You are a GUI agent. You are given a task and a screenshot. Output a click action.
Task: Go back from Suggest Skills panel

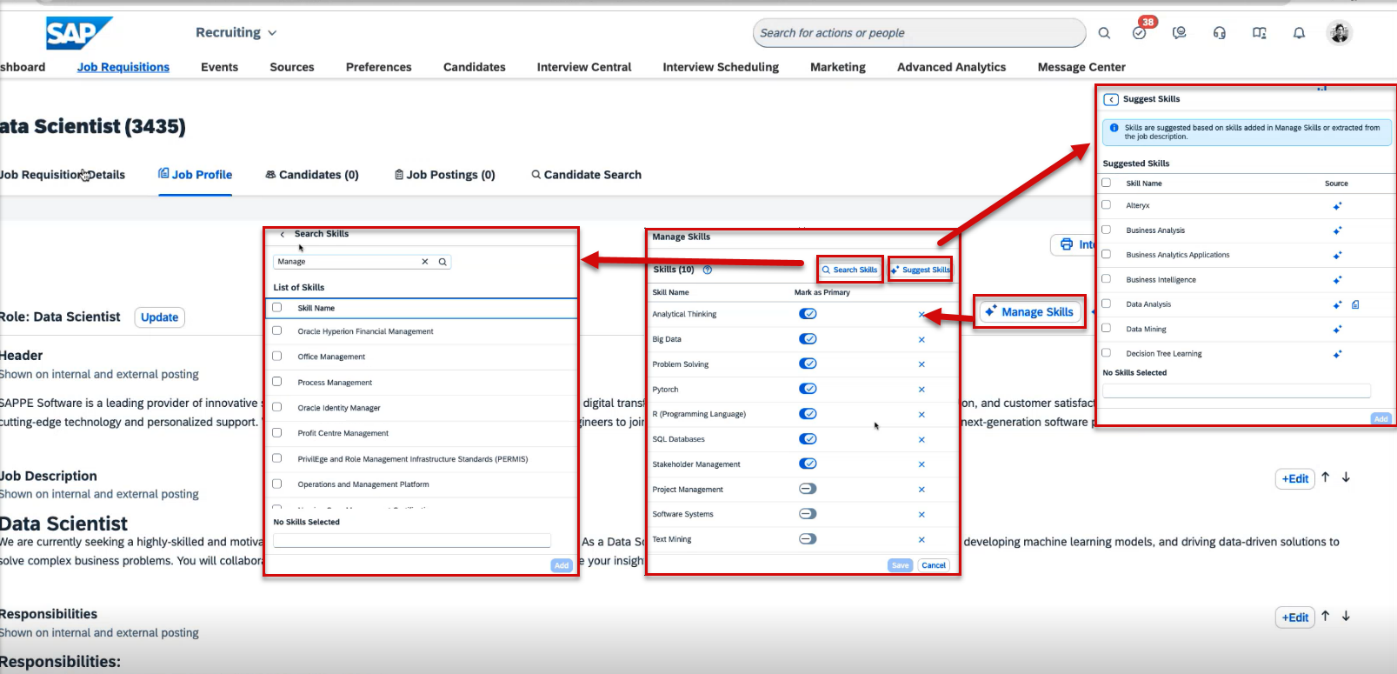coord(1111,99)
